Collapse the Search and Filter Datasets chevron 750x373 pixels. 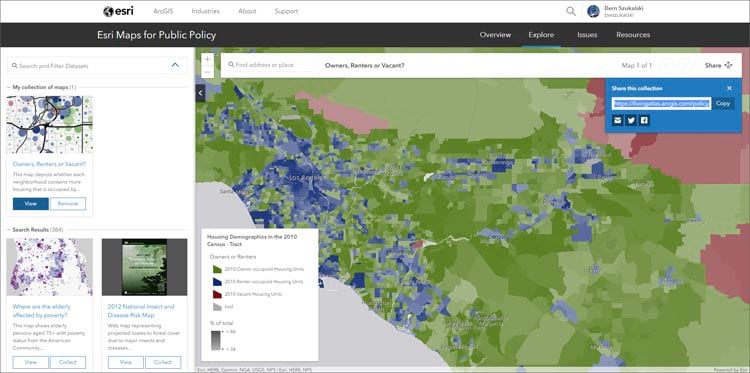point(175,65)
